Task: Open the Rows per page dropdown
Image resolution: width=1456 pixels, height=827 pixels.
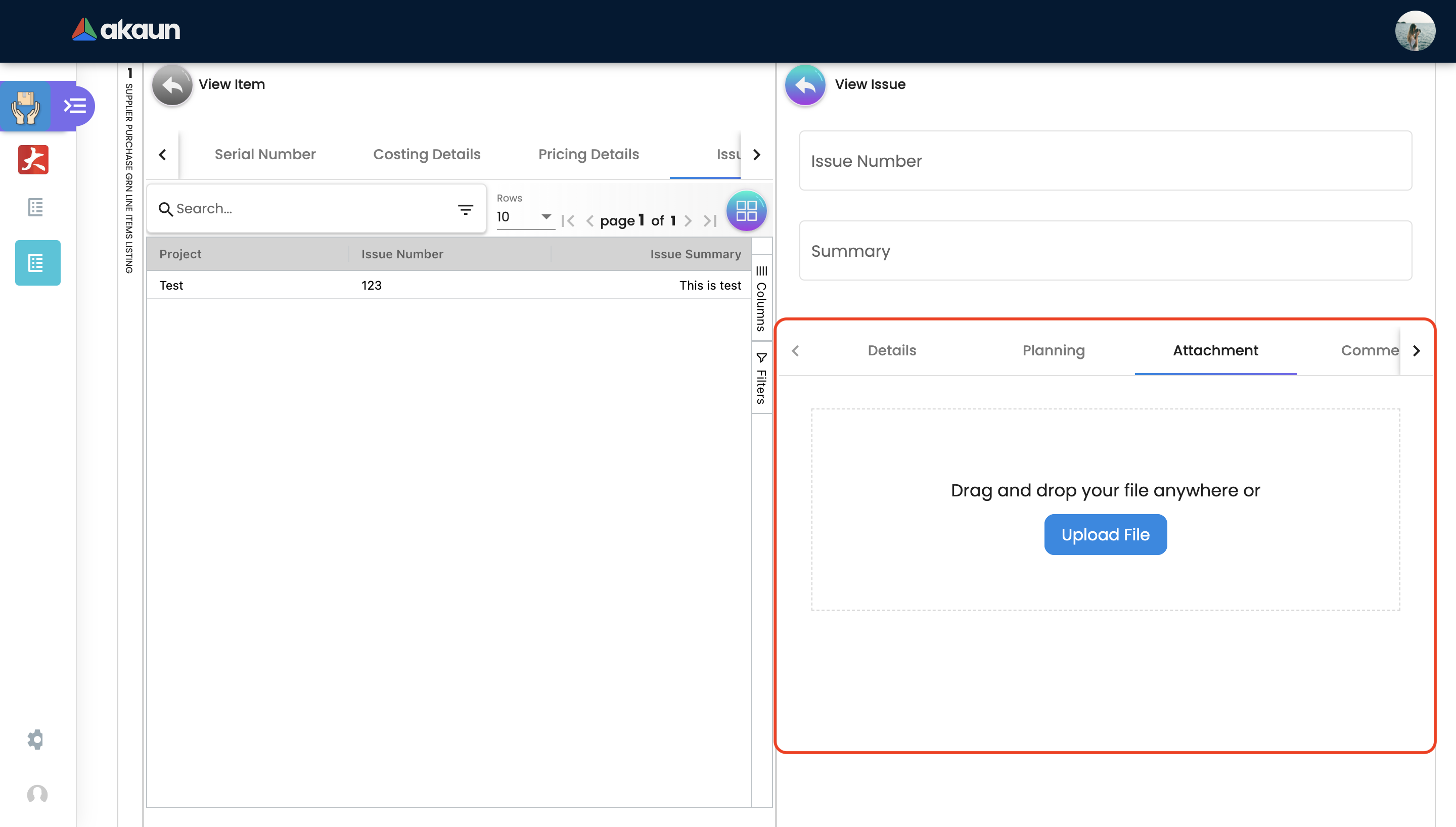Action: pos(524,216)
